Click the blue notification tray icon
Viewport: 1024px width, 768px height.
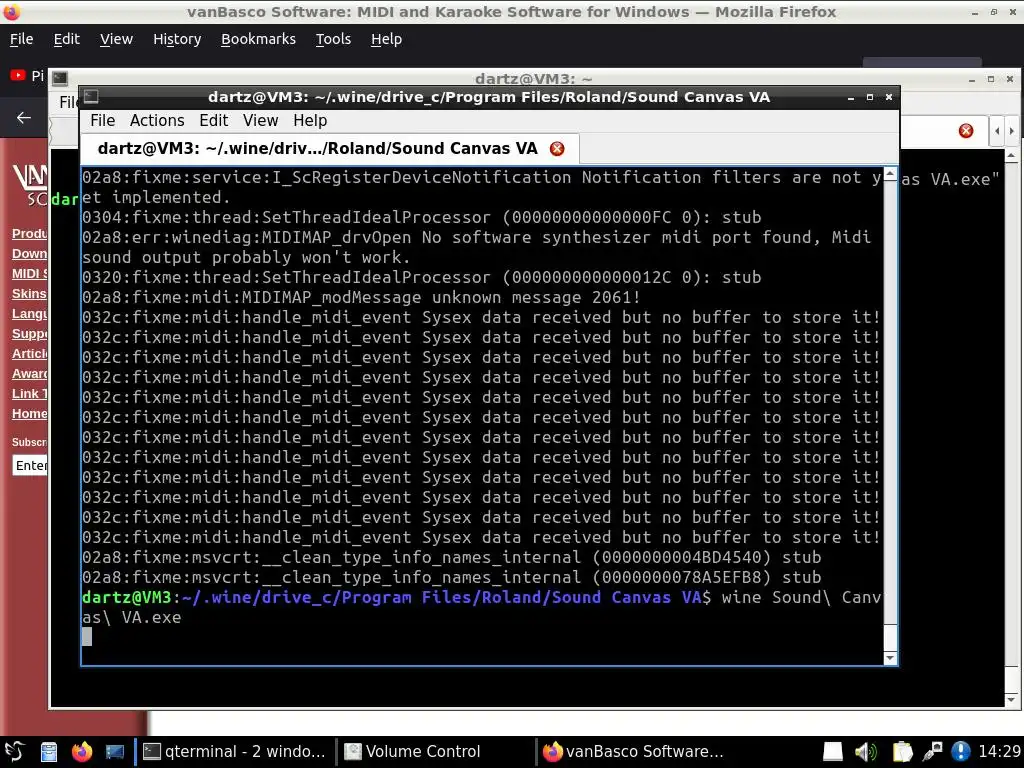click(961, 752)
